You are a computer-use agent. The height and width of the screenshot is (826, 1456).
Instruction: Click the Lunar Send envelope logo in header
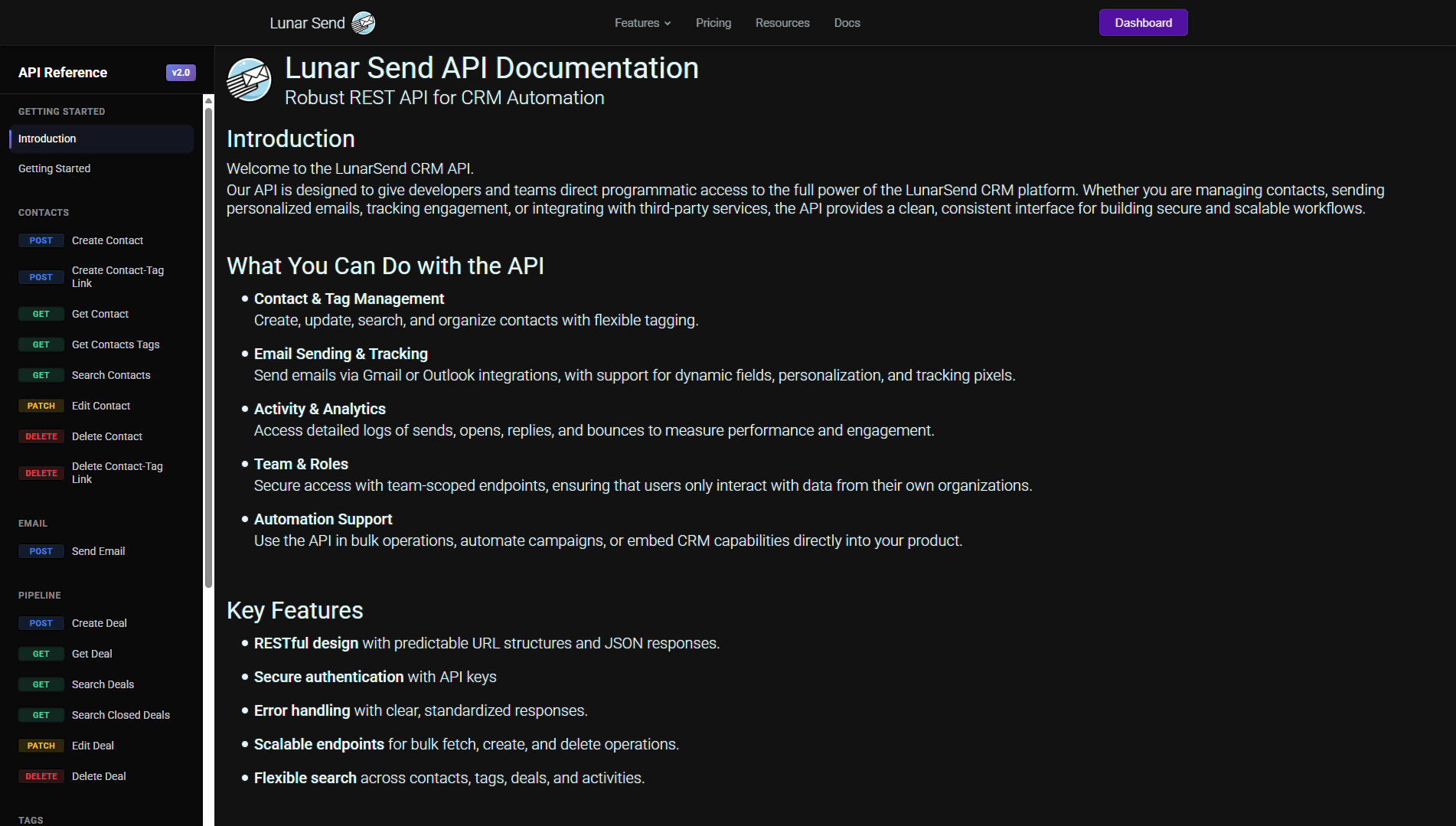click(363, 23)
